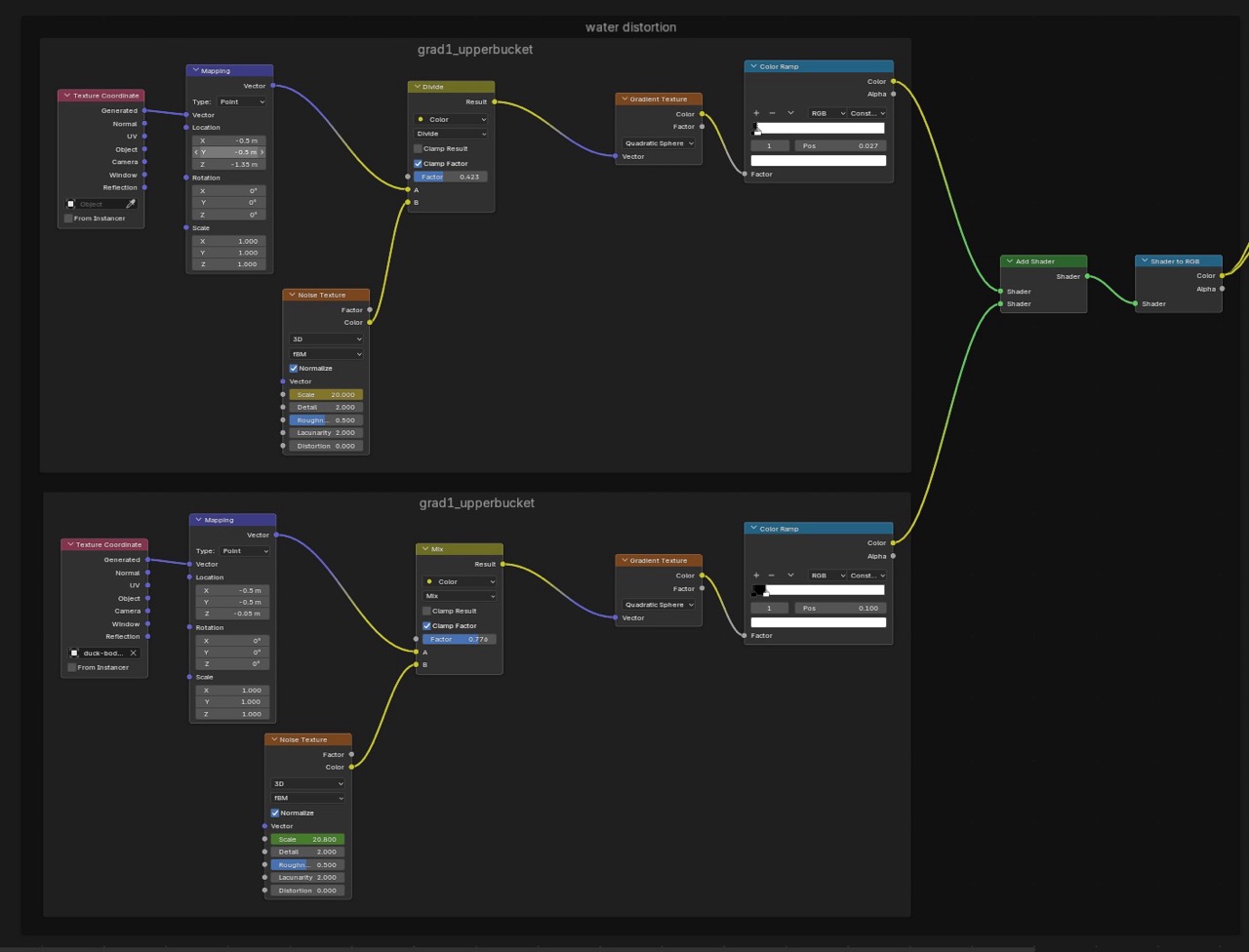Open Const... interpolation dropdown in Pos 0.027 ramp
This screenshot has width=1249, height=952.
point(867,113)
